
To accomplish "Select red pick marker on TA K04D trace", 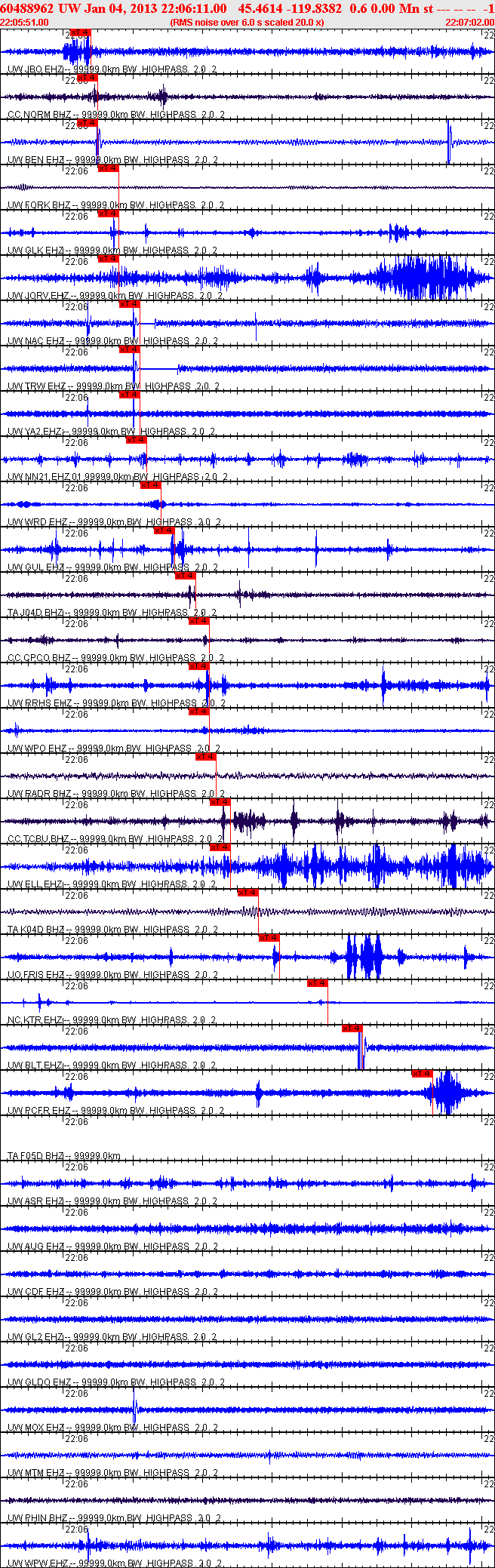I will click(x=247, y=893).
